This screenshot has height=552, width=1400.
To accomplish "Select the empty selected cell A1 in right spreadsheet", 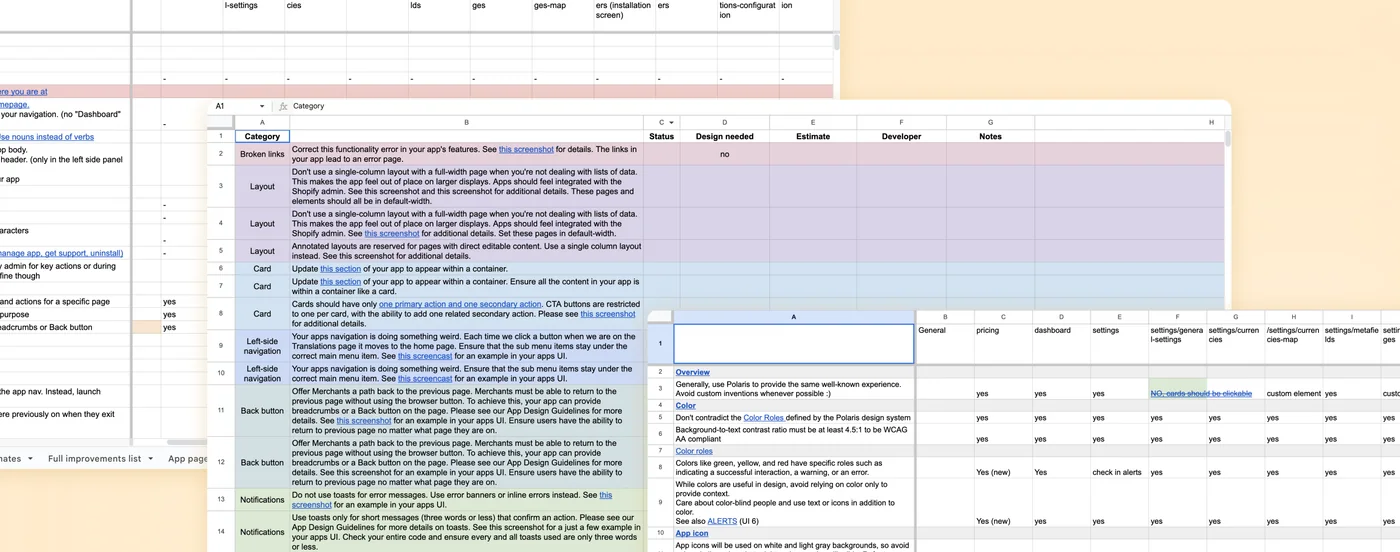I will click(x=794, y=344).
